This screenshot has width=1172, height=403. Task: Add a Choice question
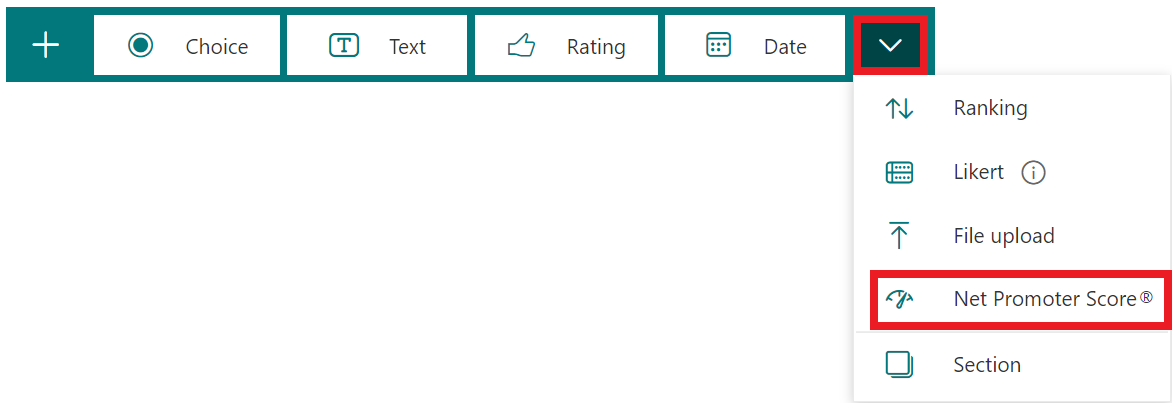(187, 46)
